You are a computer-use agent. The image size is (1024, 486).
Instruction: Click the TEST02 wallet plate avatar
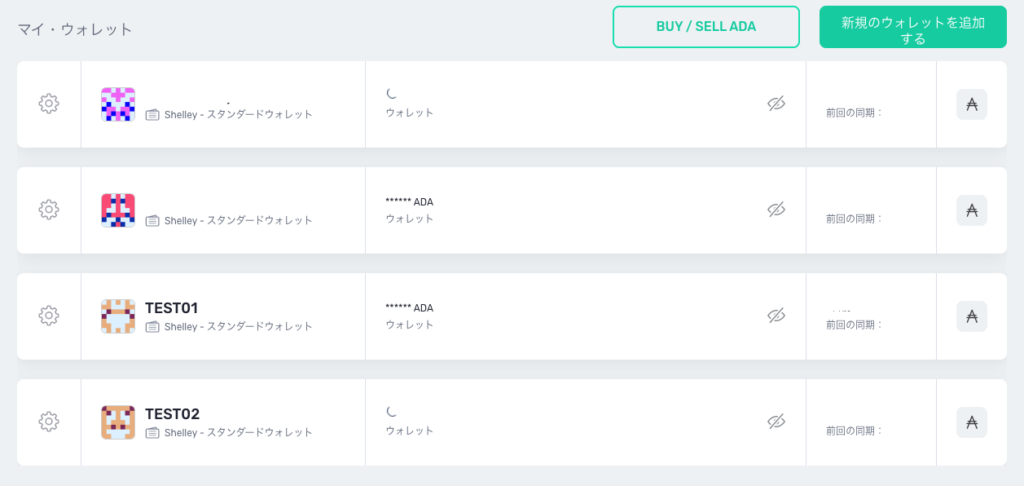pyautogui.click(x=118, y=422)
